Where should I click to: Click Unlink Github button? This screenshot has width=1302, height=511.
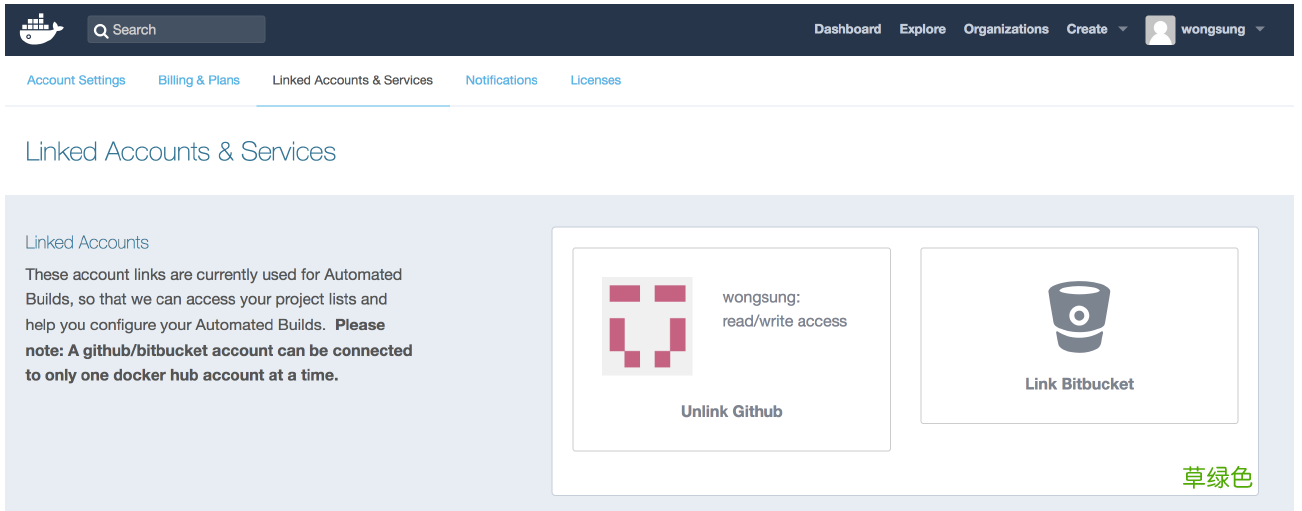tap(731, 411)
